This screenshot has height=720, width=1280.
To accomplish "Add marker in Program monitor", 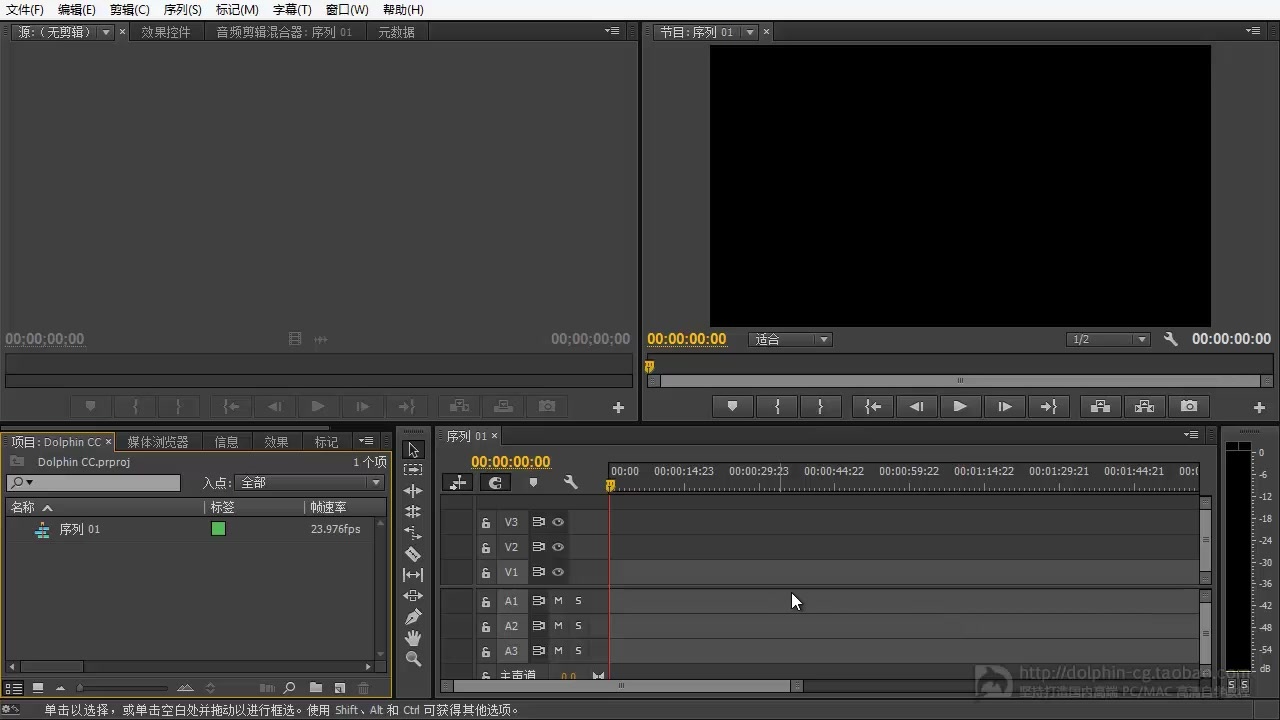I will tap(732, 407).
